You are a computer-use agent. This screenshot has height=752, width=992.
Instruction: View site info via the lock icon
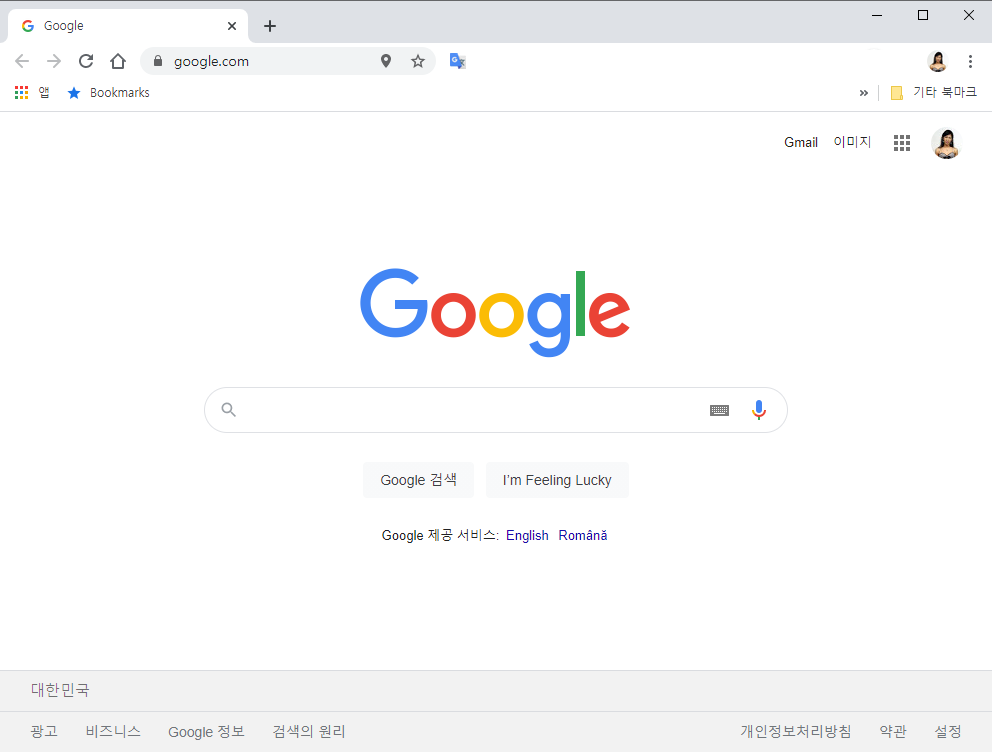click(158, 61)
